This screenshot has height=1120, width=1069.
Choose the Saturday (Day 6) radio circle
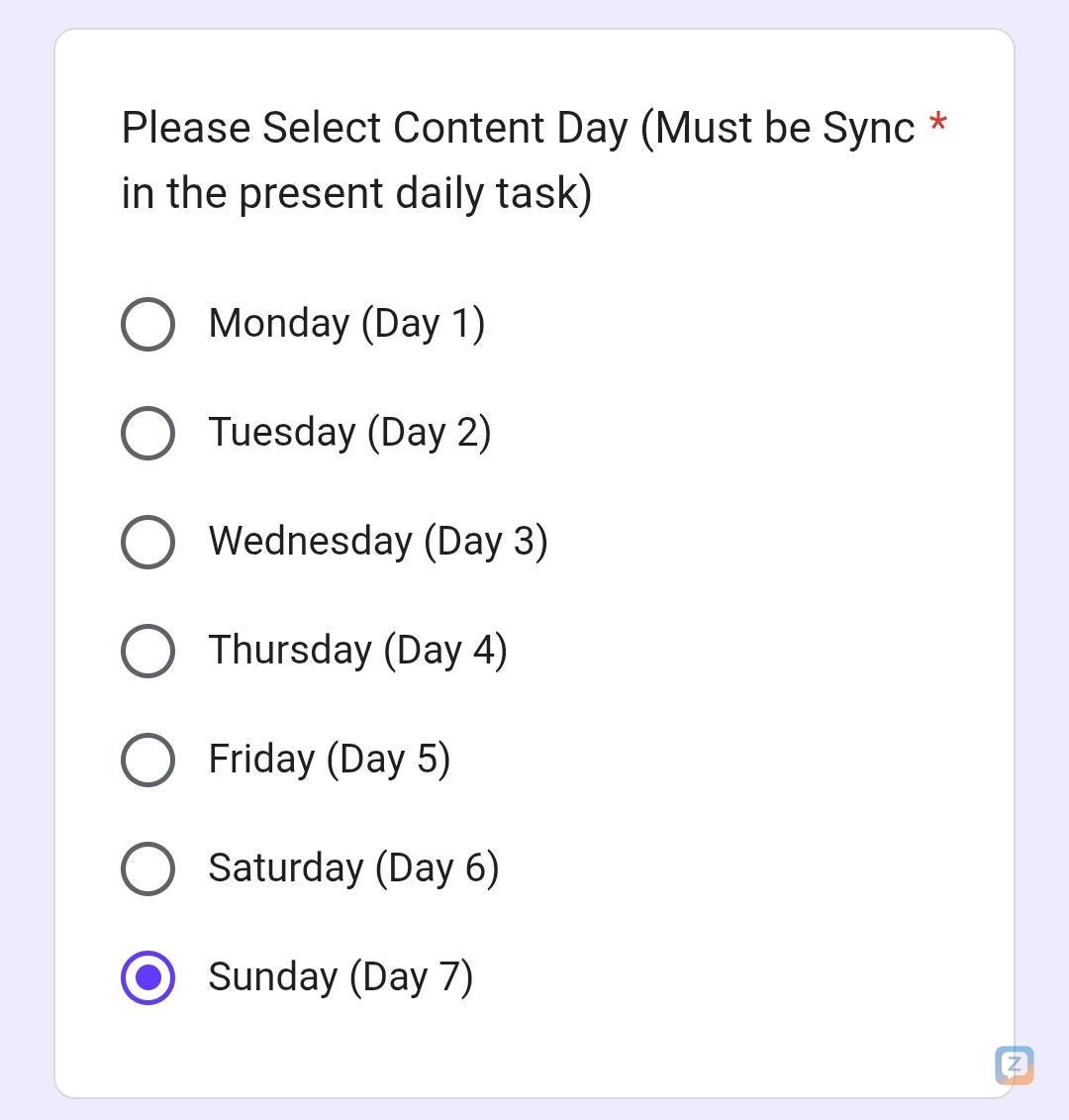(148, 868)
